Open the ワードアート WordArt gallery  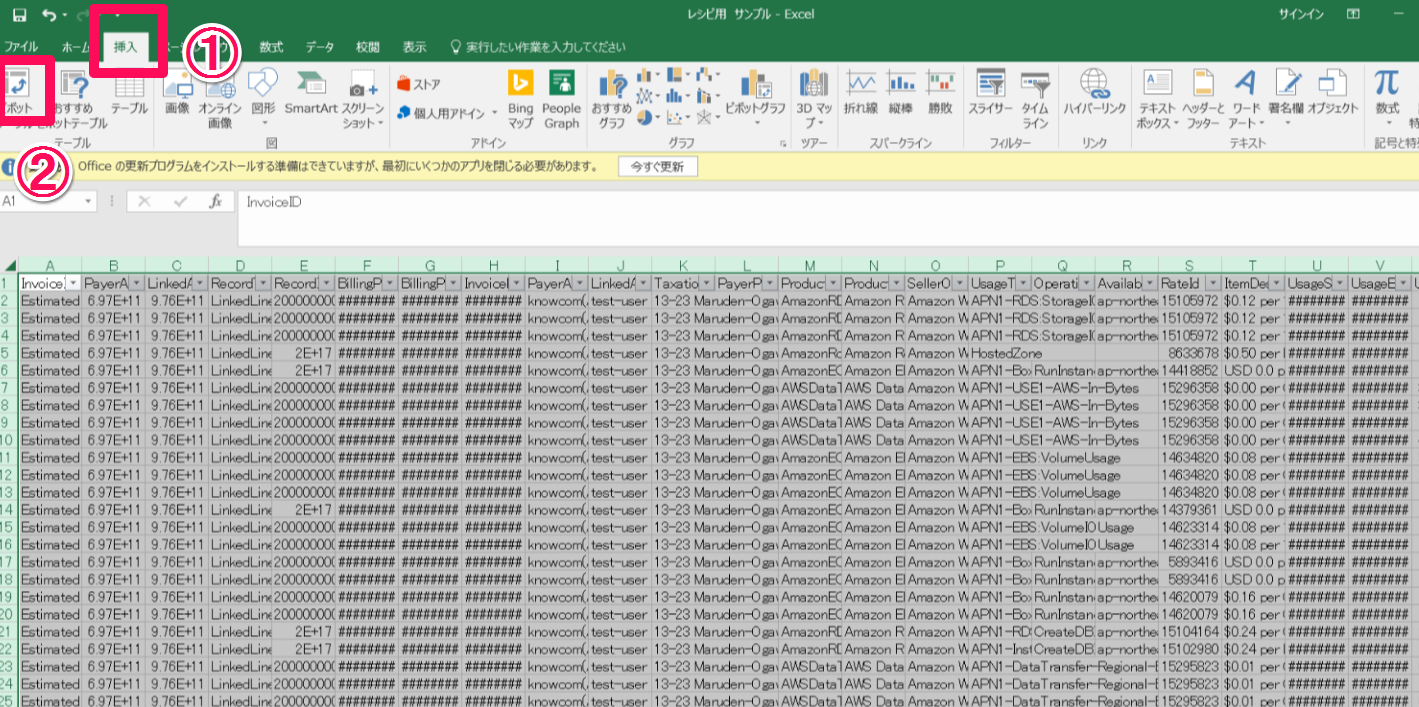(1246, 99)
